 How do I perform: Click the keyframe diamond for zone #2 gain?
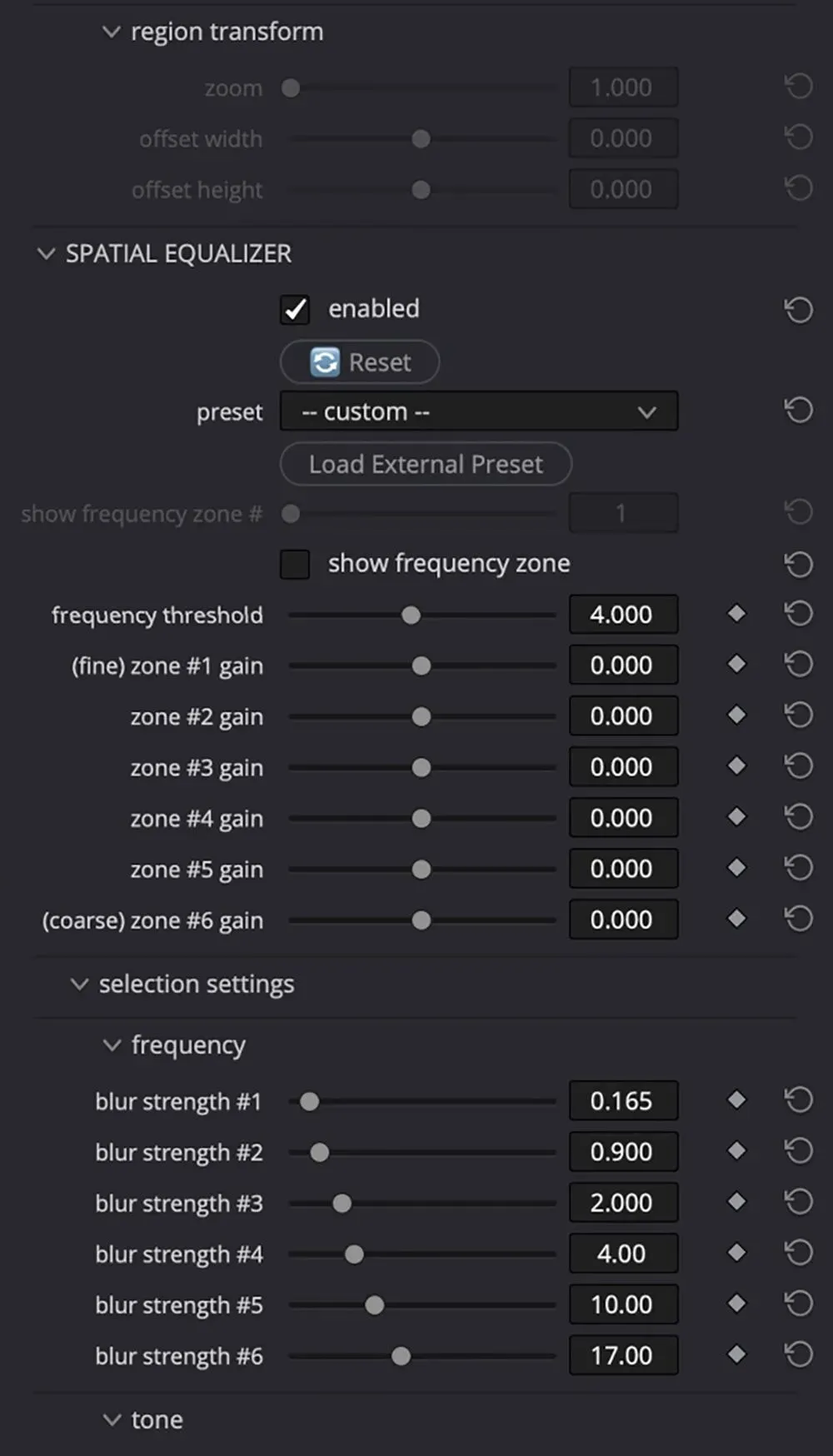736,716
